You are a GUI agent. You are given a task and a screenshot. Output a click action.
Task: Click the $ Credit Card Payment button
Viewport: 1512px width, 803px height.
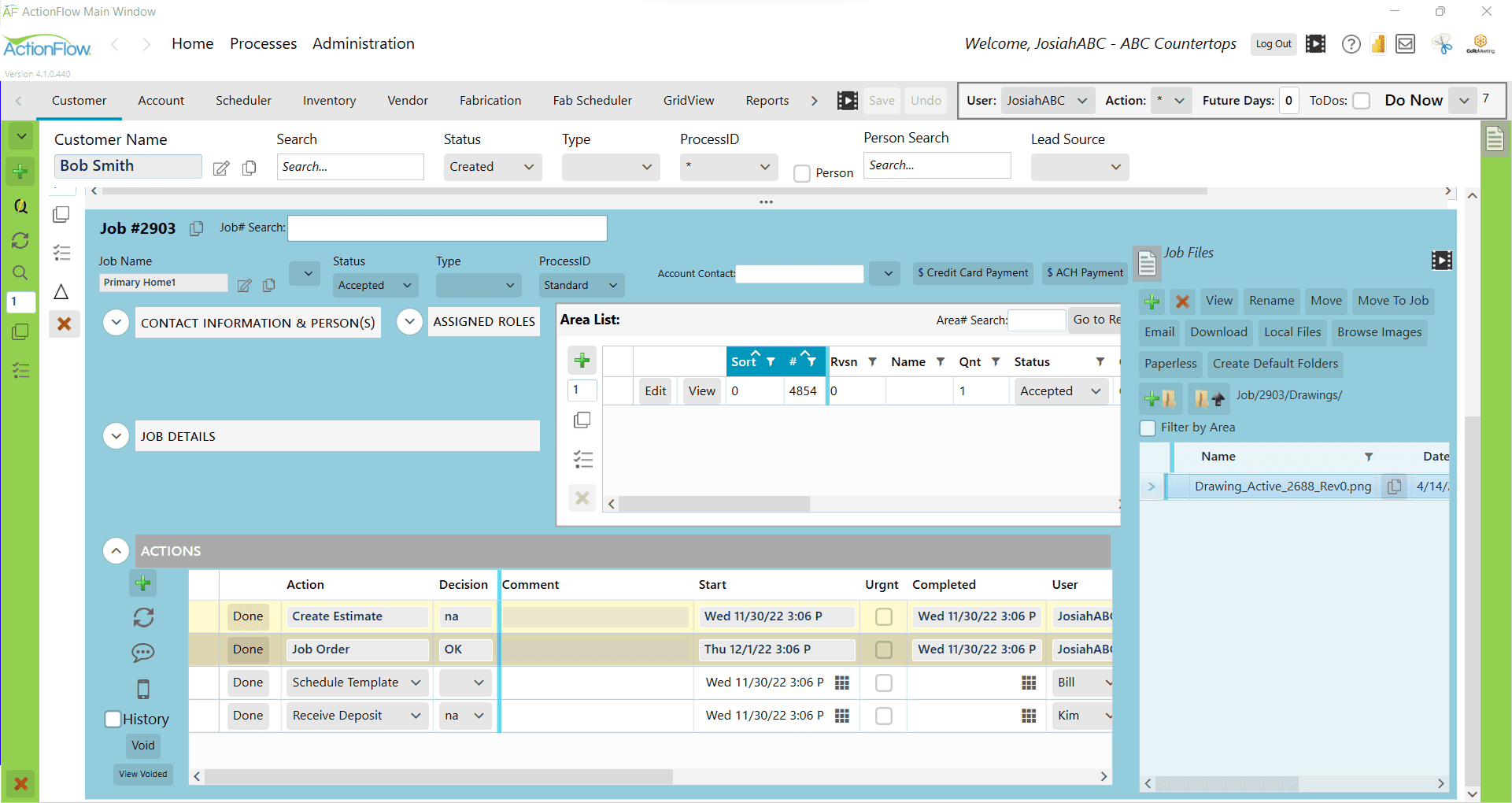pyautogui.click(x=972, y=273)
